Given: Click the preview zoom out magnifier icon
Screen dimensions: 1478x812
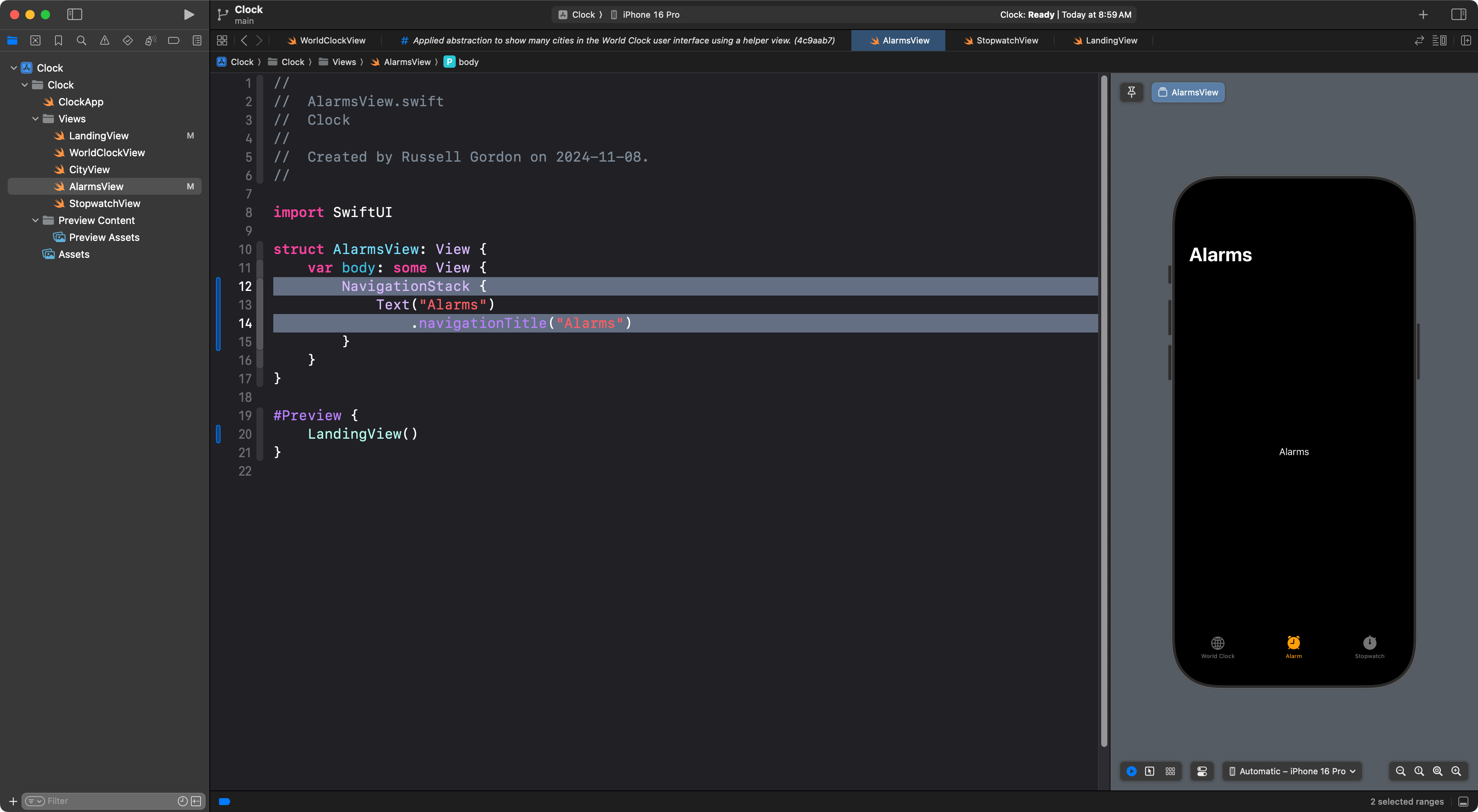Looking at the screenshot, I should pyautogui.click(x=1400, y=771).
